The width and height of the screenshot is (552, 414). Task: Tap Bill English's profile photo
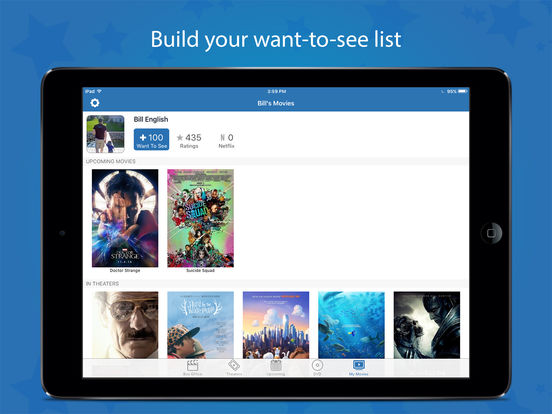pyautogui.click(x=106, y=134)
